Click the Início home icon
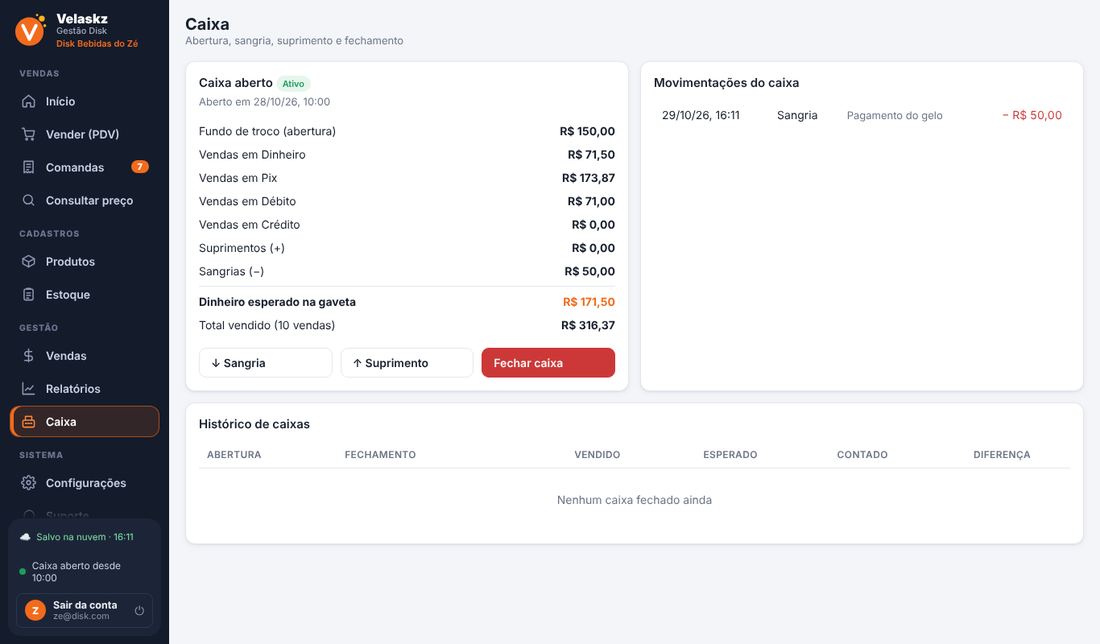The height and width of the screenshot is (644, 1100). pos(28,101)
